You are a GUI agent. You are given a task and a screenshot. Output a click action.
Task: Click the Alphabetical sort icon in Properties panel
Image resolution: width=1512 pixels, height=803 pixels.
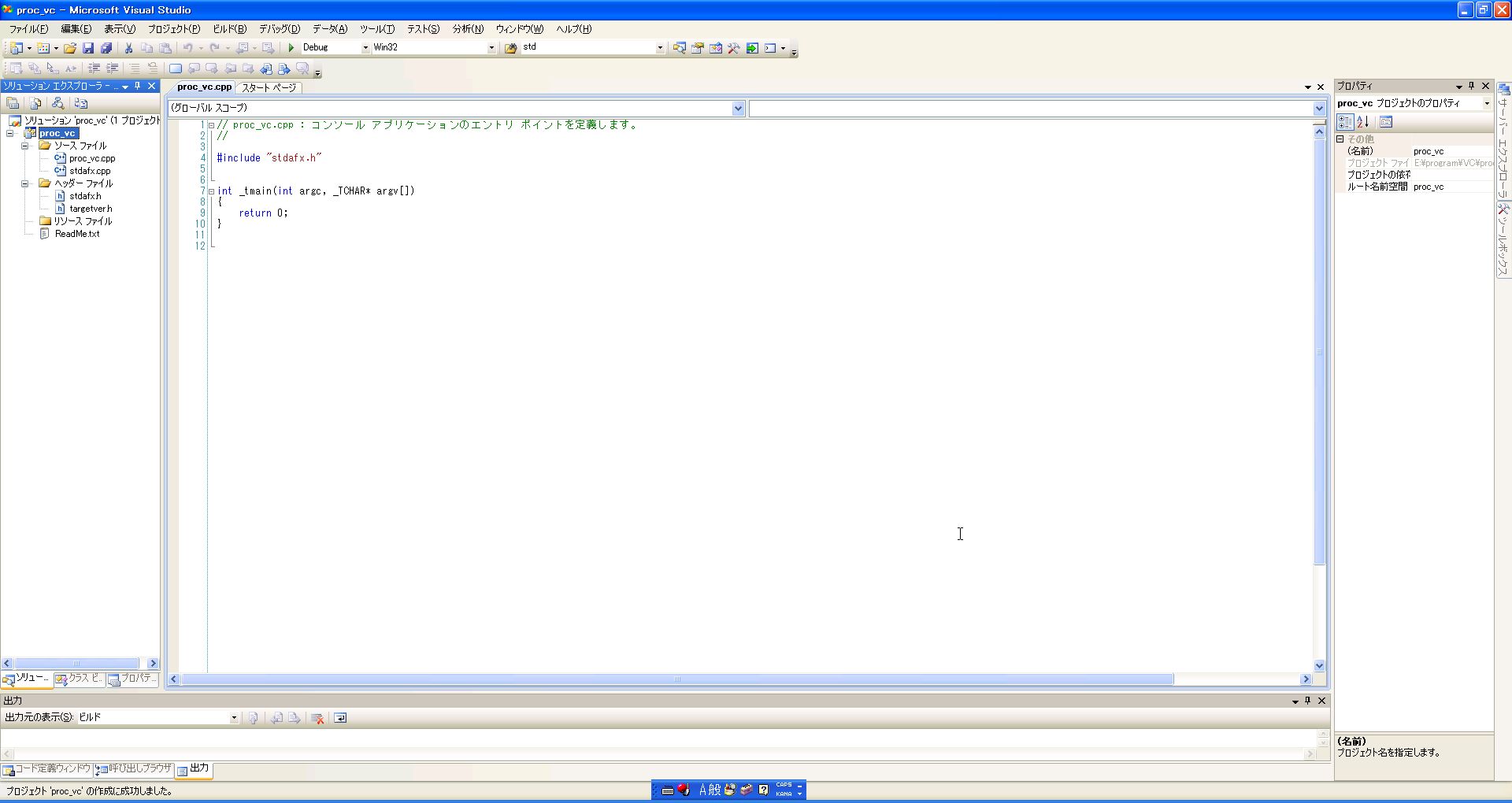[x=1363, y=122]
